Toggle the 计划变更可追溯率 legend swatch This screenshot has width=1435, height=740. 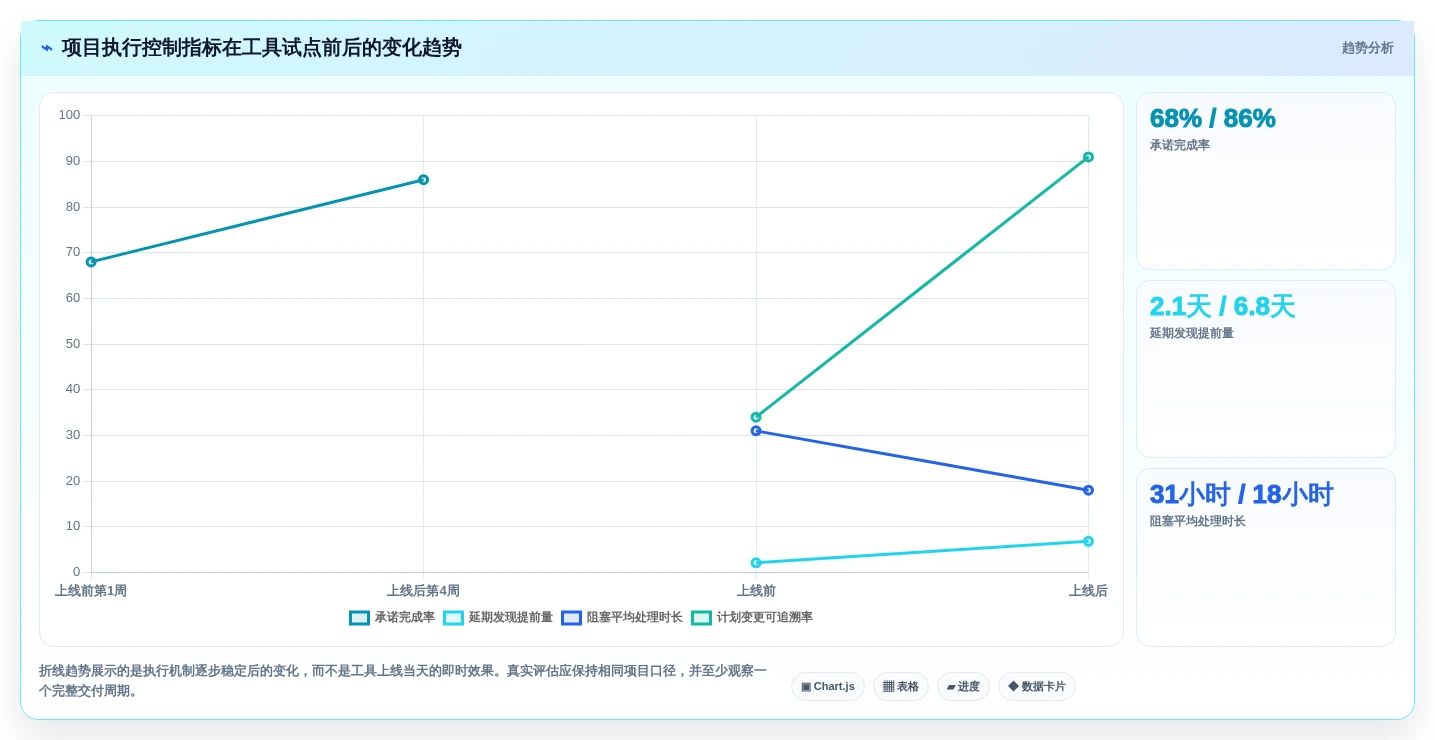point(701,618)
